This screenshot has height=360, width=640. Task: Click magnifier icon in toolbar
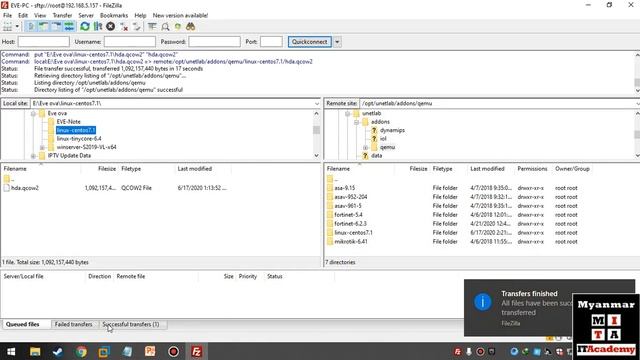pyautogui.click(x=165, y=27)
